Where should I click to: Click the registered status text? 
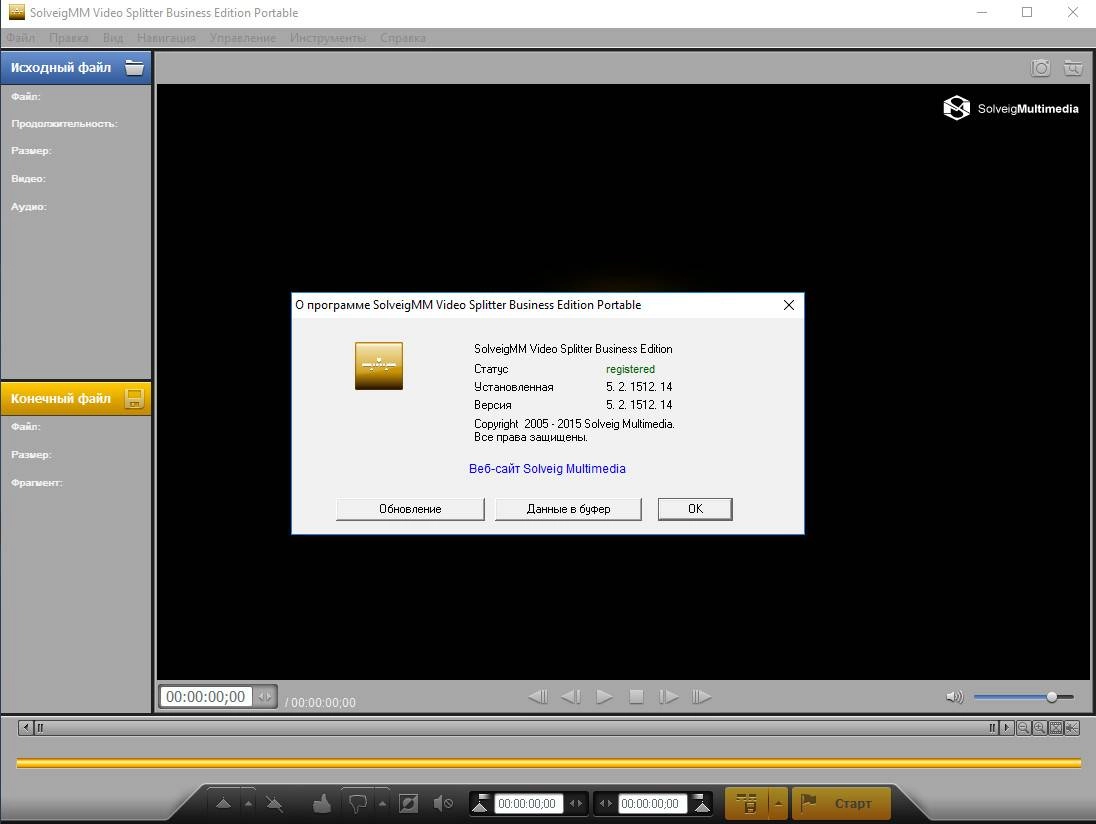(x=630, y=369)
